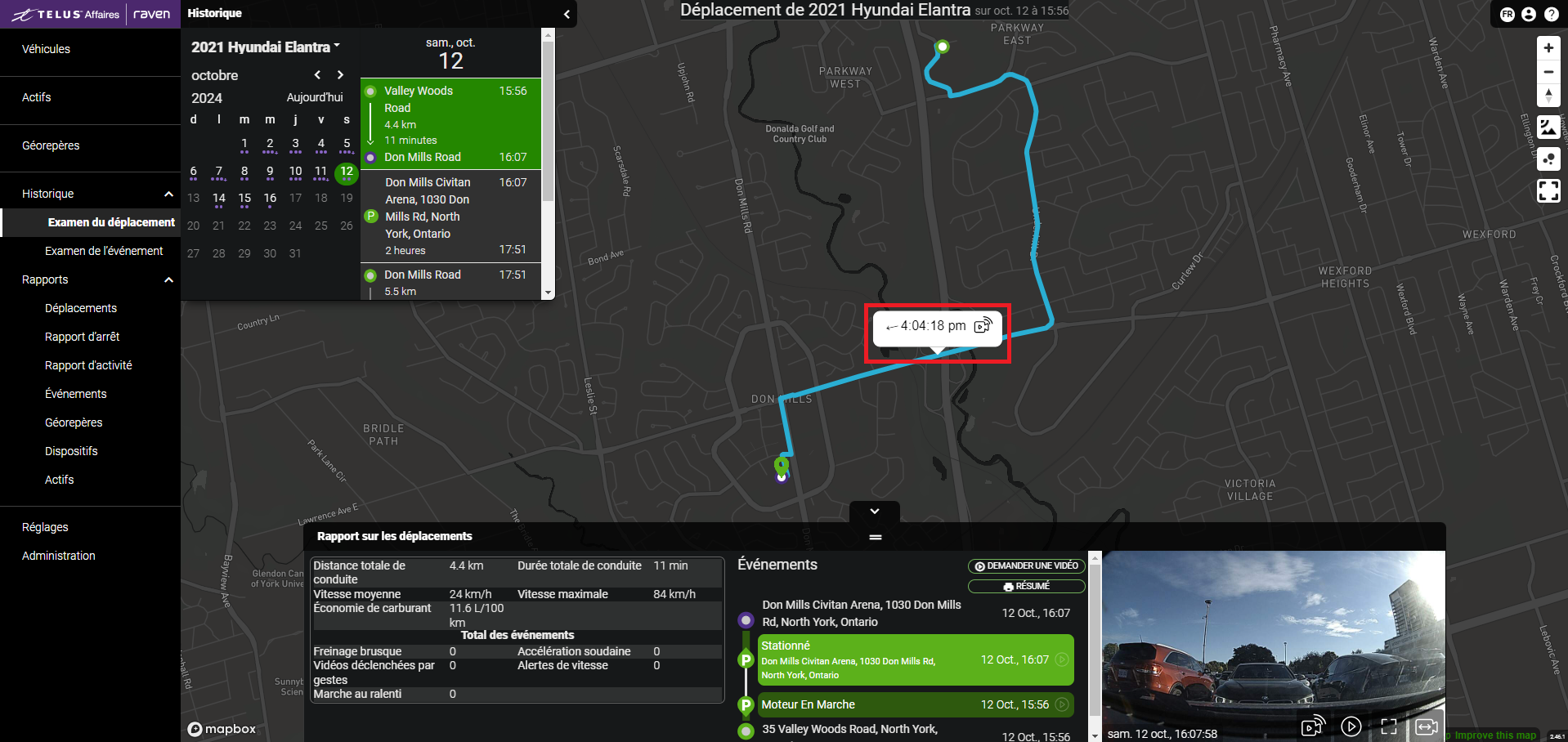
Task: Select the Valley Woods Road 15:56 trip
Action: coord(450,123)
